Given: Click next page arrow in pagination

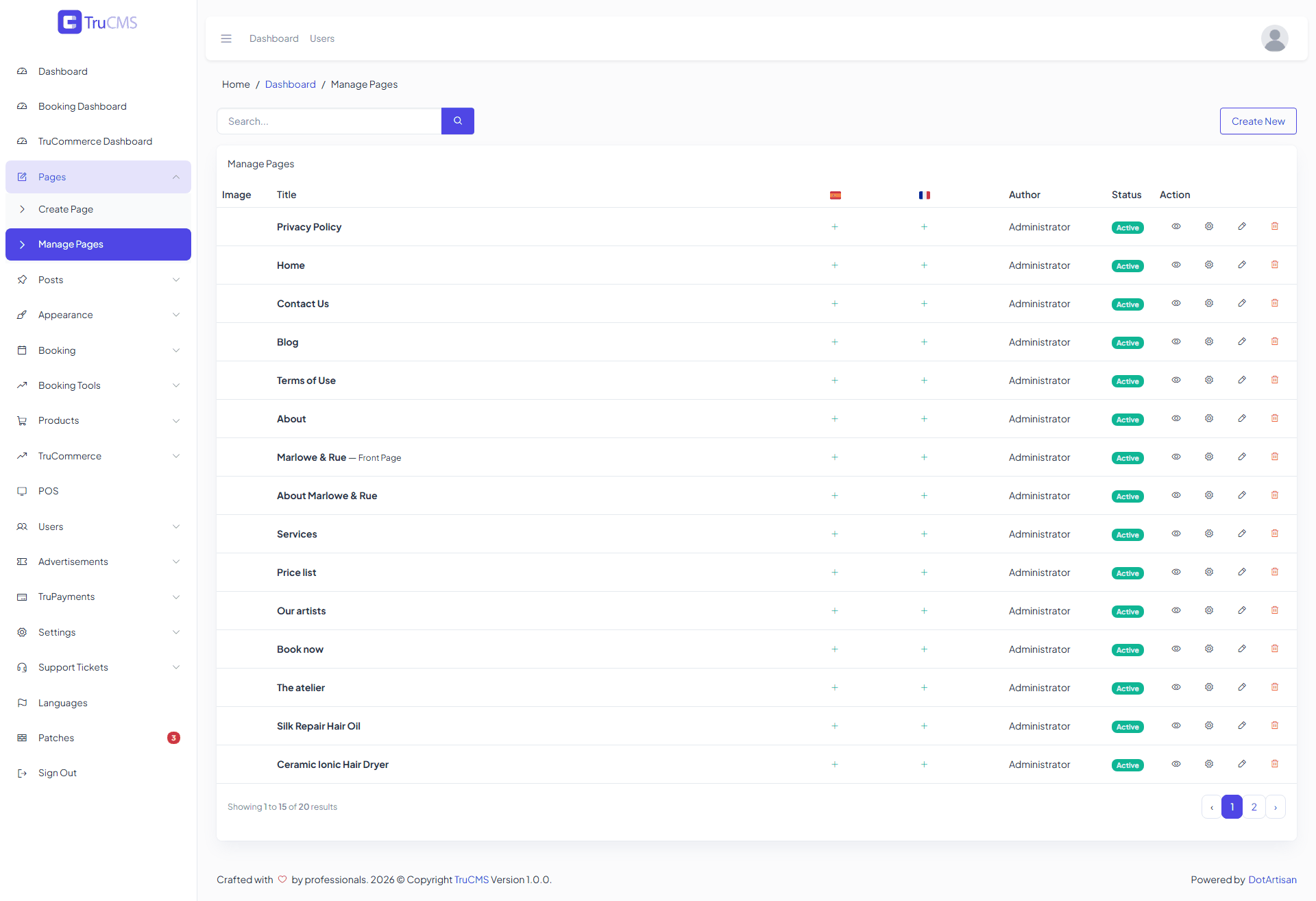Looking at the screenshot, I should [1276, 806].
